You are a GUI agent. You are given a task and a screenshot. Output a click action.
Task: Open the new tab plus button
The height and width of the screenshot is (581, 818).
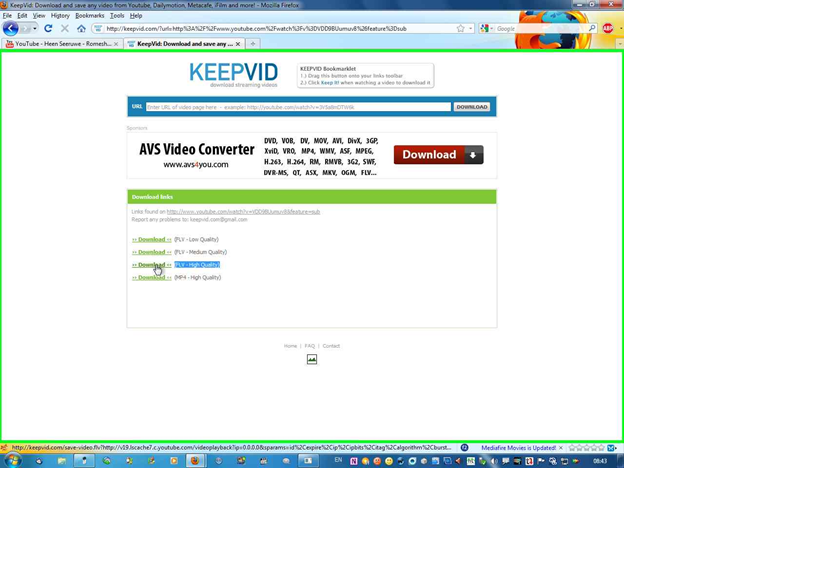(254, 44)
